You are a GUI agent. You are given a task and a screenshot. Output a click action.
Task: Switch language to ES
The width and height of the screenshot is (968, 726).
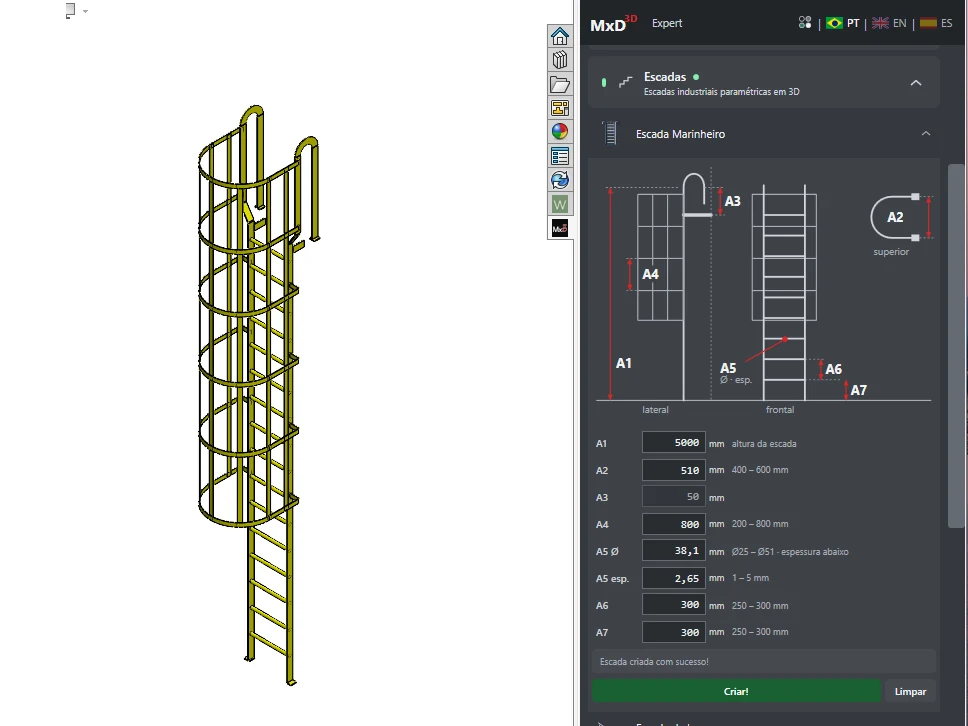point(946,23)
